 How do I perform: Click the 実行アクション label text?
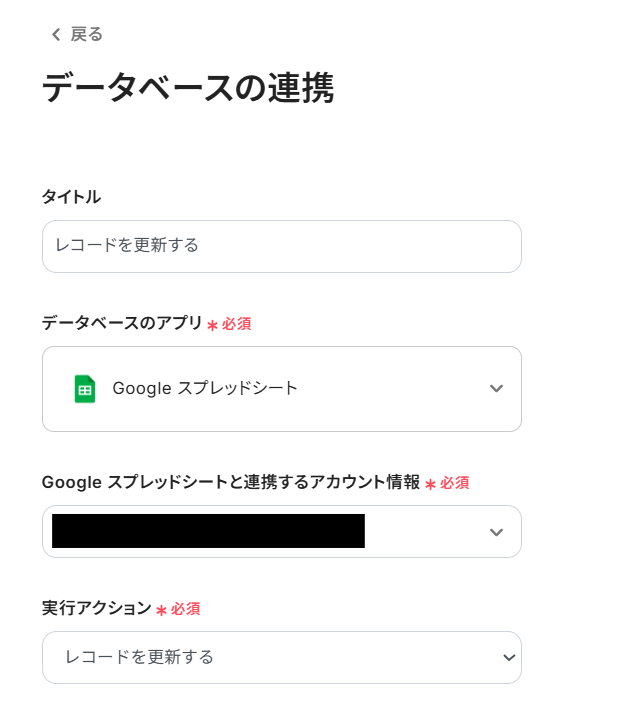96,608
